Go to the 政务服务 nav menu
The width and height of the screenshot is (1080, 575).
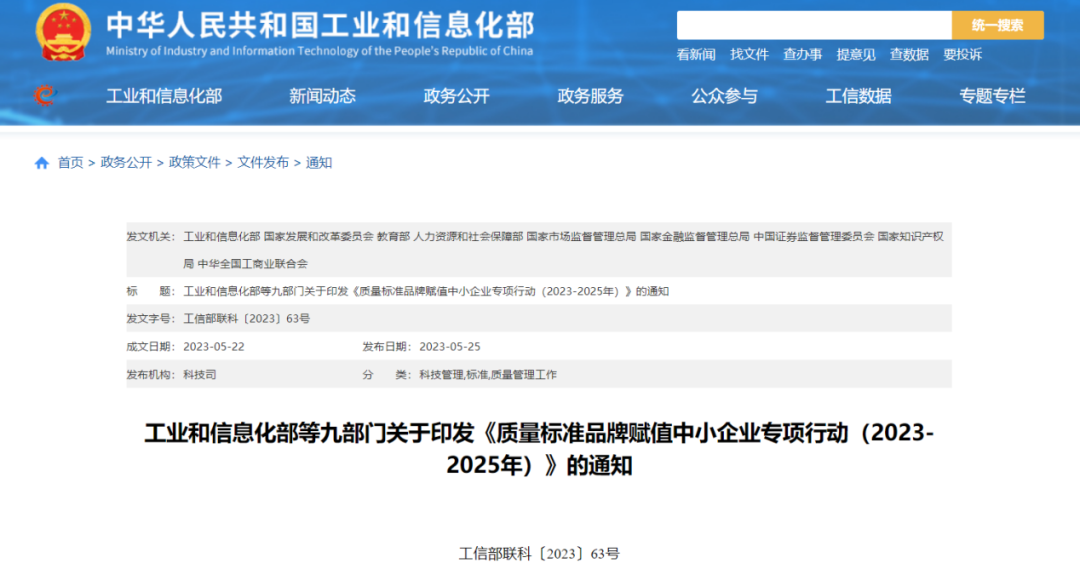590,96
